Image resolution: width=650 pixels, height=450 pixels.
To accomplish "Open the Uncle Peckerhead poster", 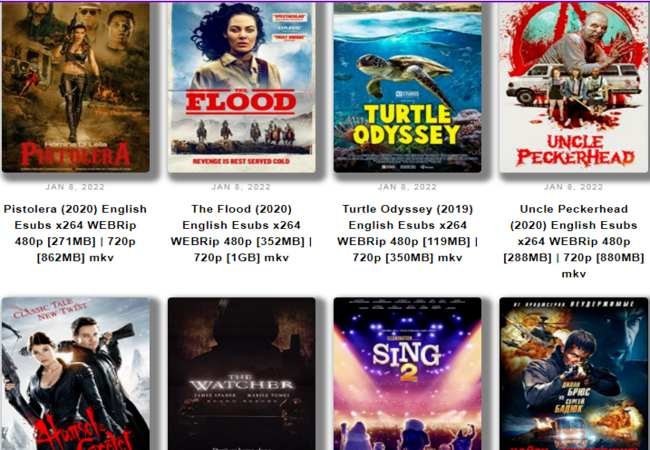I will coord(574,87).
